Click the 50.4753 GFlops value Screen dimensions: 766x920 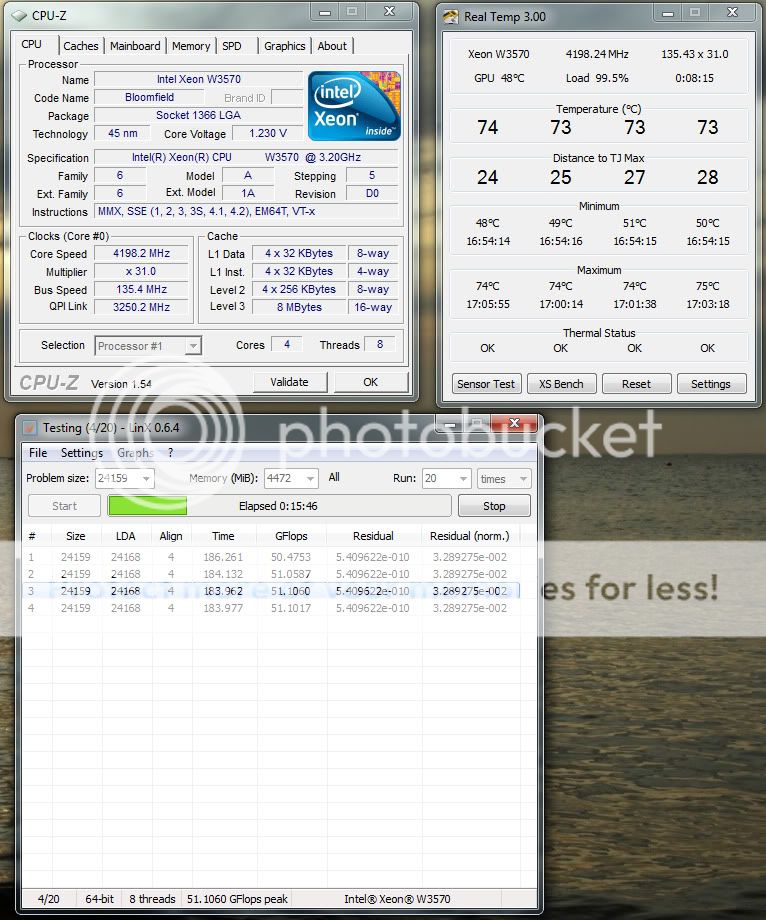291,557
